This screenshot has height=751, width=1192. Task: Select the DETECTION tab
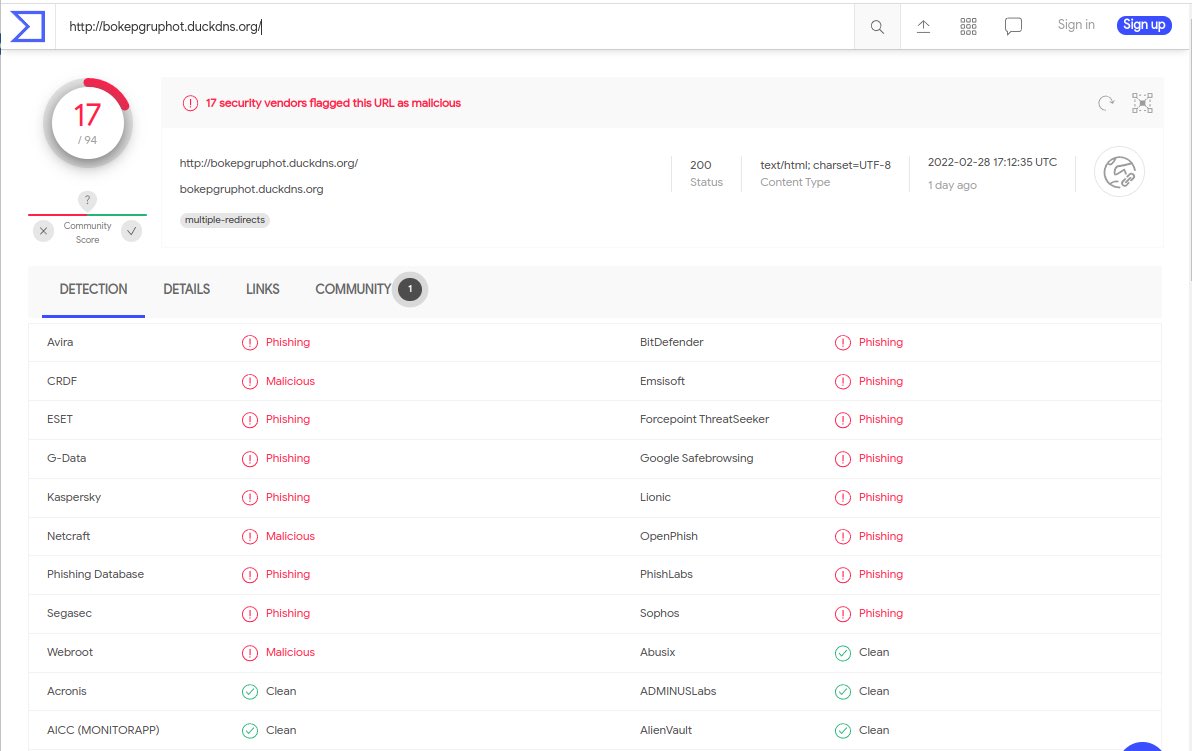(x=94, y=290)
